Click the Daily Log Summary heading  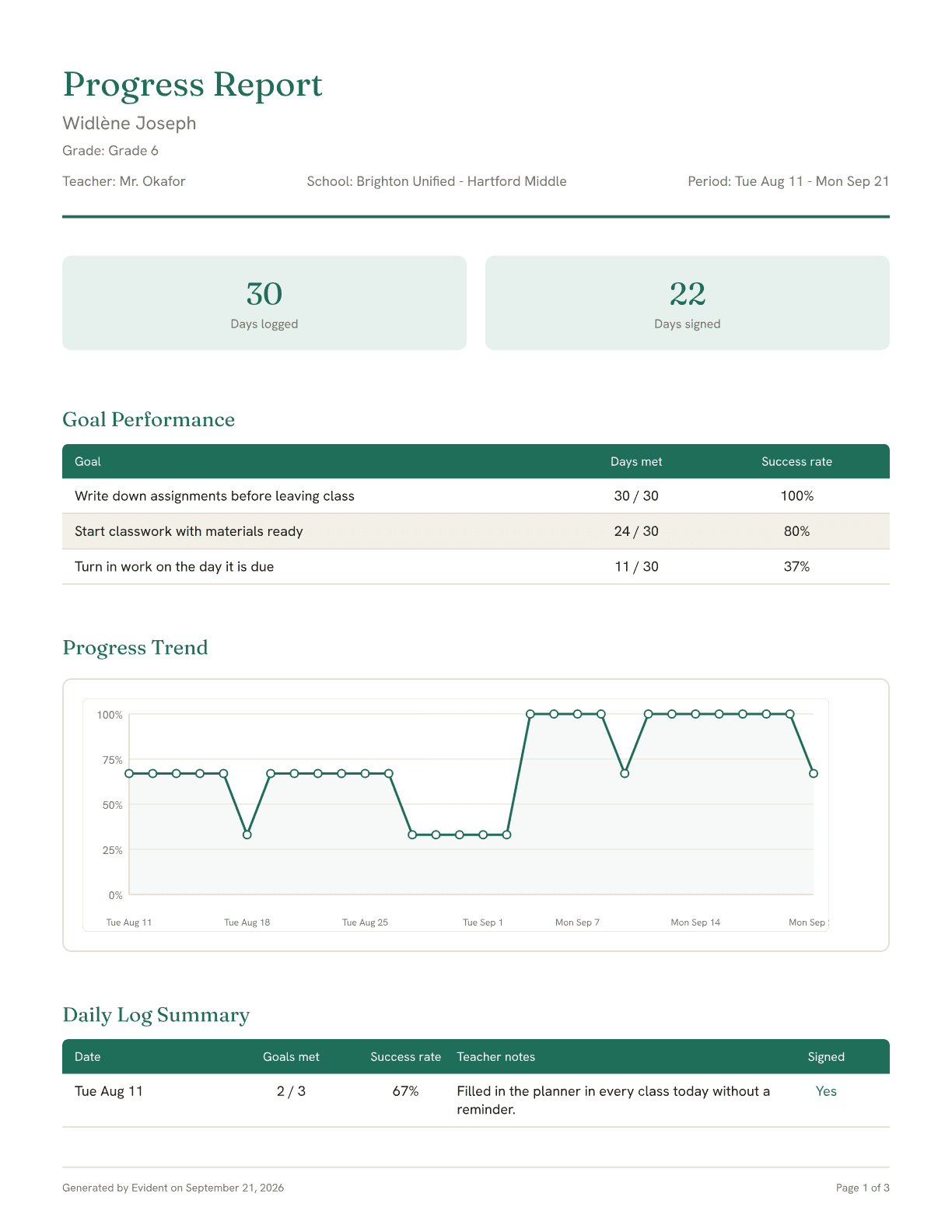pos(156,1014)
